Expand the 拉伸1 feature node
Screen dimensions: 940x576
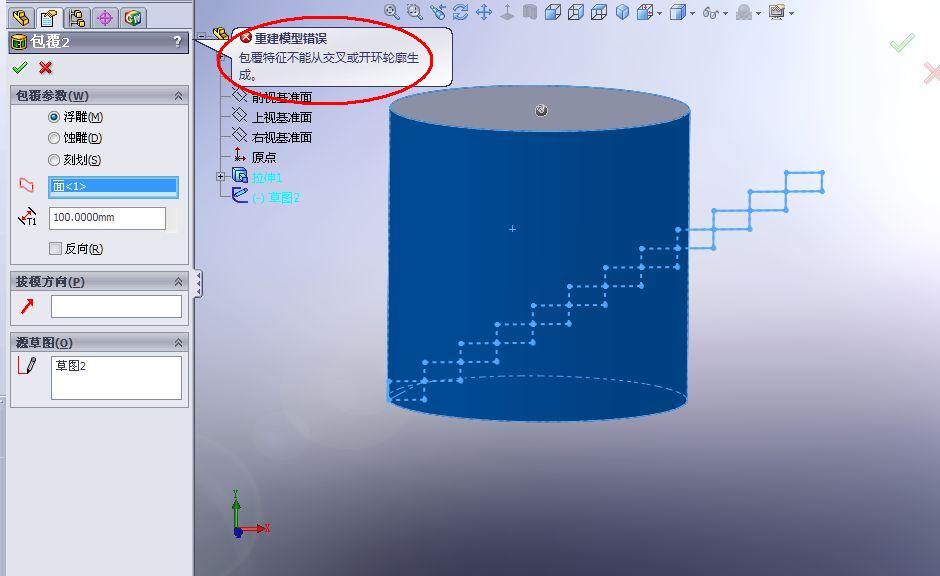(220, 176)
